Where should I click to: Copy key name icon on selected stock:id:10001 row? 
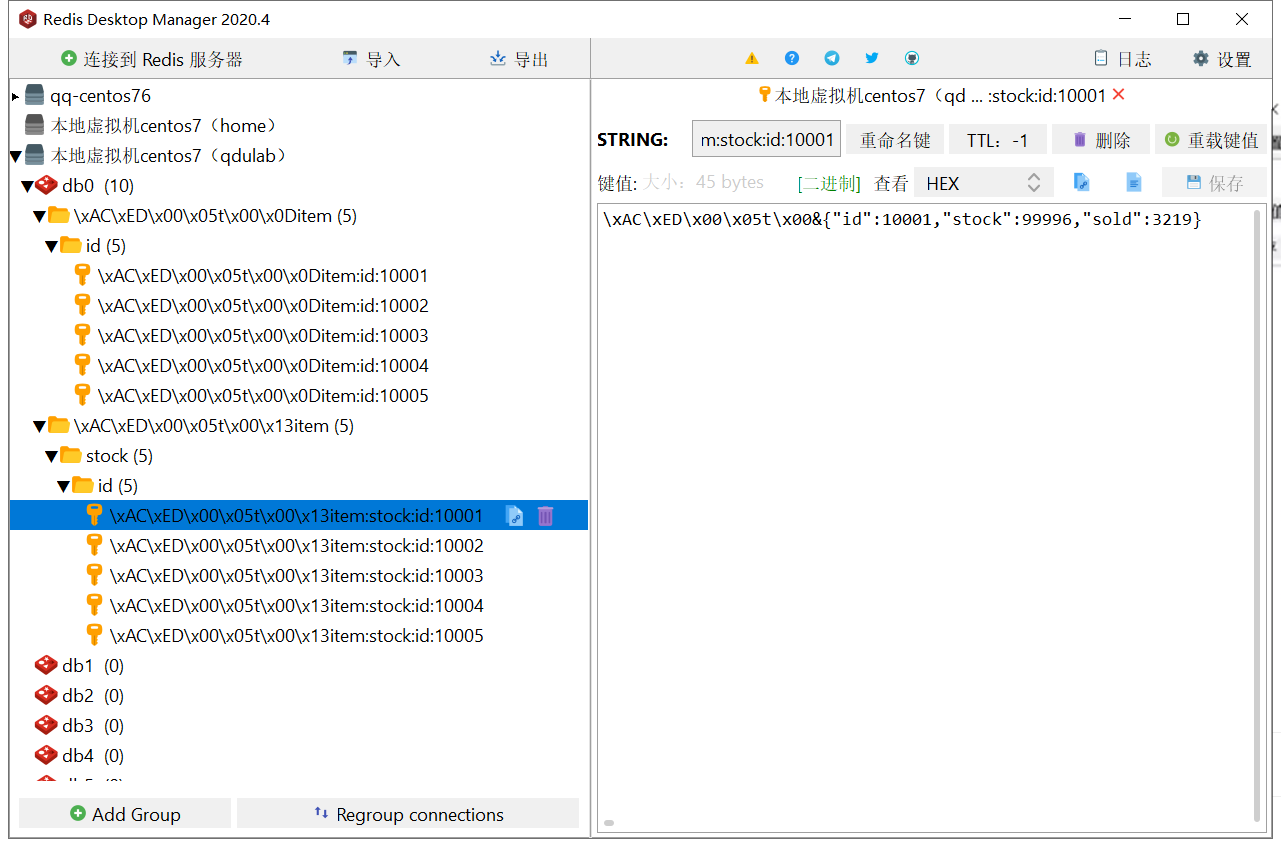pos(514,516)
